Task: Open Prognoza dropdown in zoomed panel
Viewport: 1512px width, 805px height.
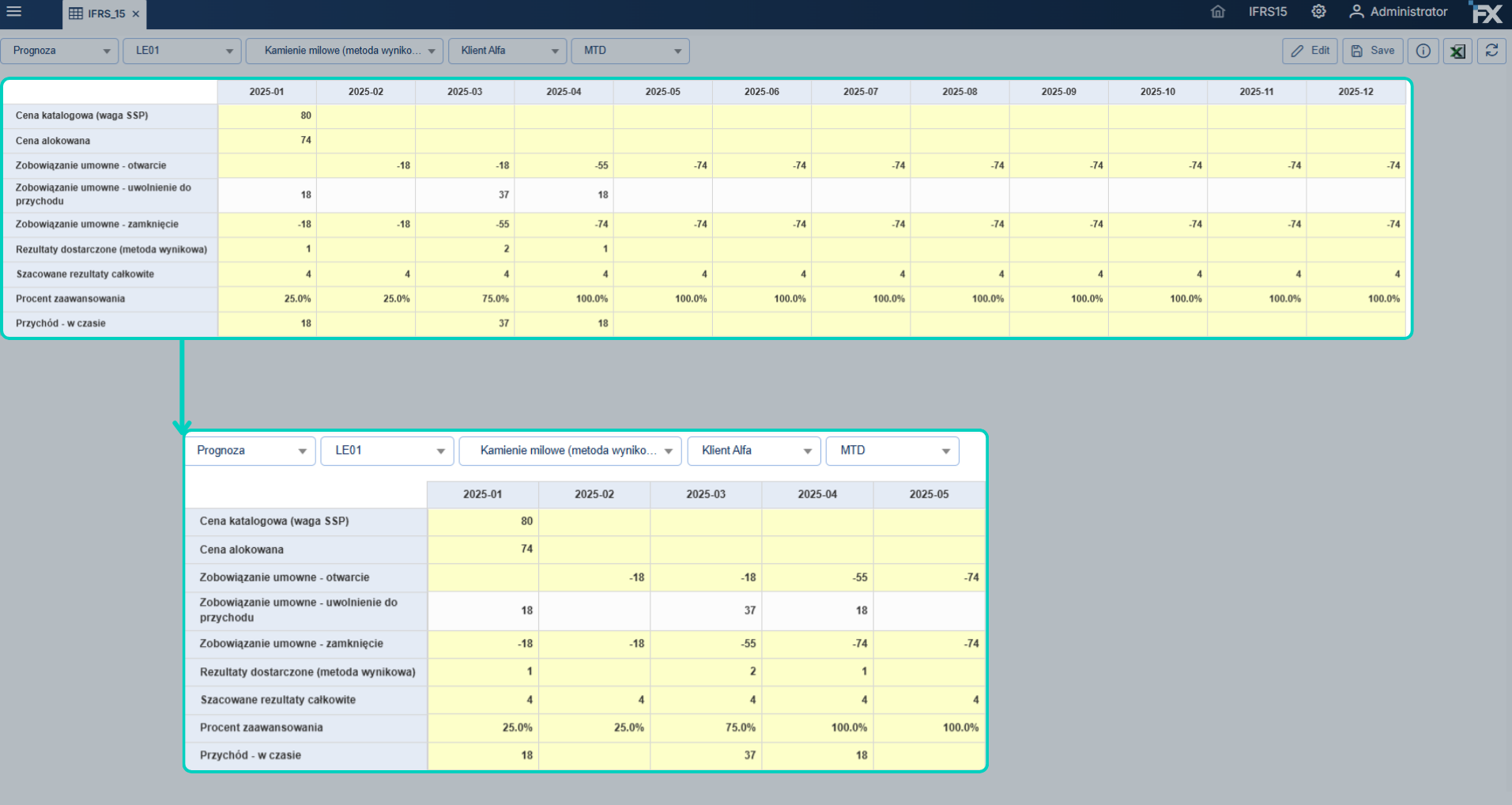Action: 250,451
